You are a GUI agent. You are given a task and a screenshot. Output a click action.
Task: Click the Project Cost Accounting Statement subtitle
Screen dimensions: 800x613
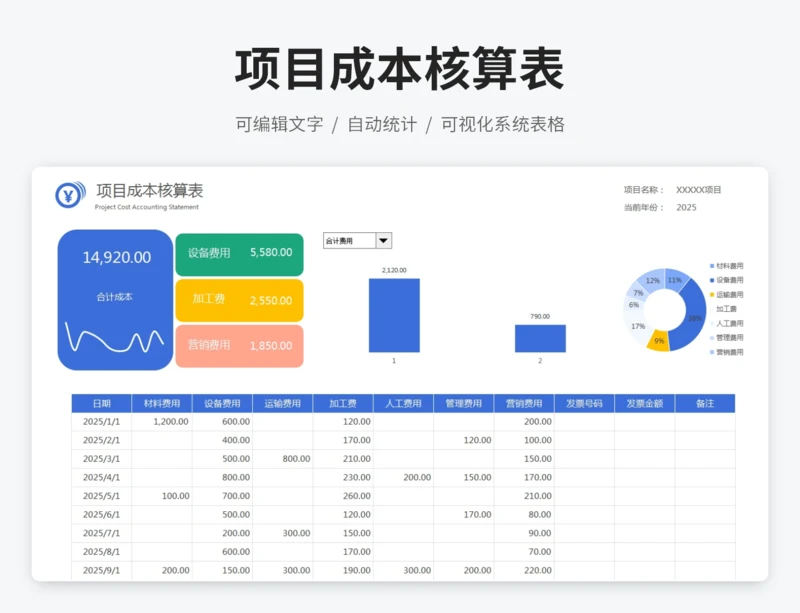click(146, 207)
